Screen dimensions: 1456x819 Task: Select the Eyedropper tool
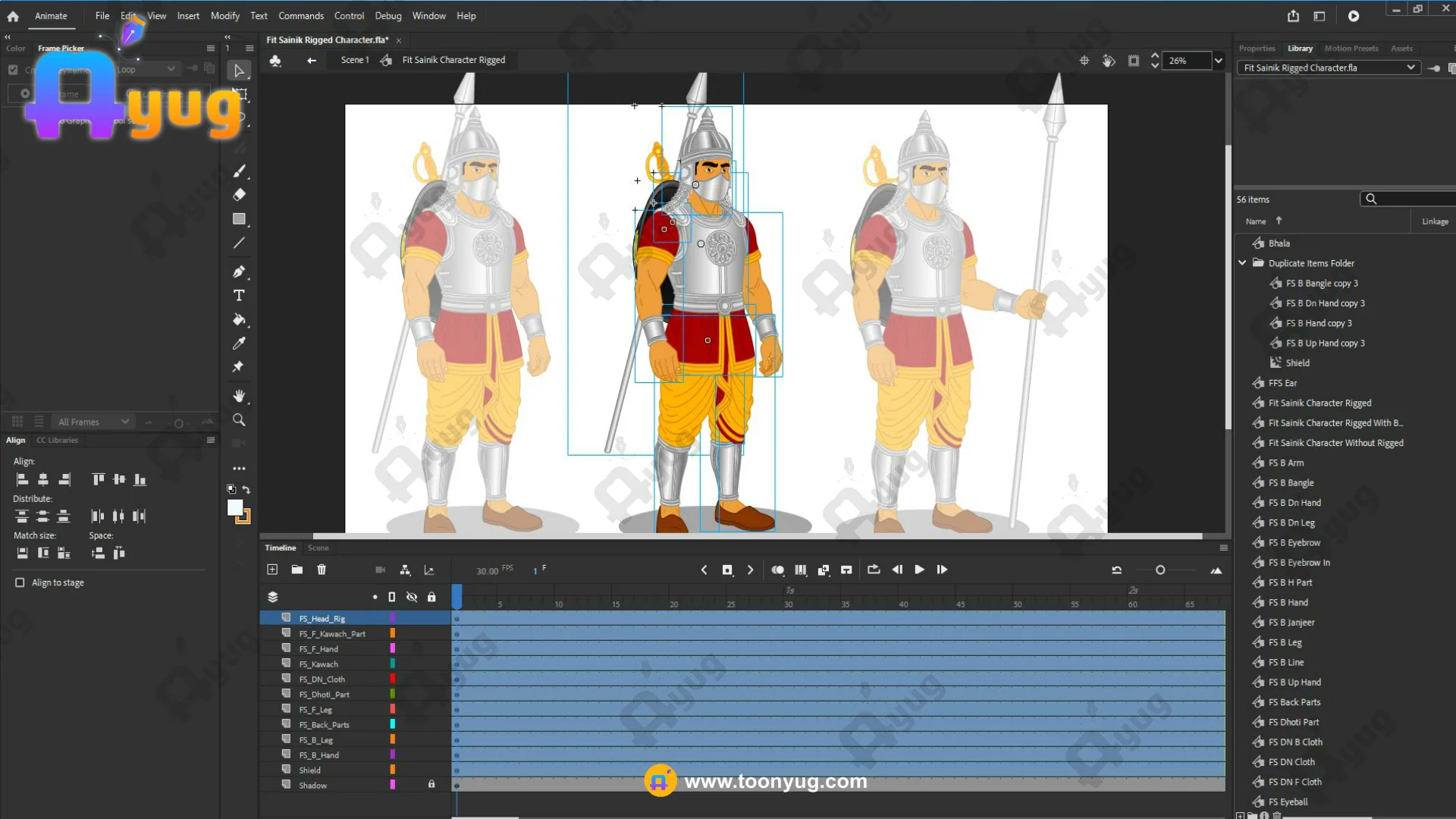[239, 344]
